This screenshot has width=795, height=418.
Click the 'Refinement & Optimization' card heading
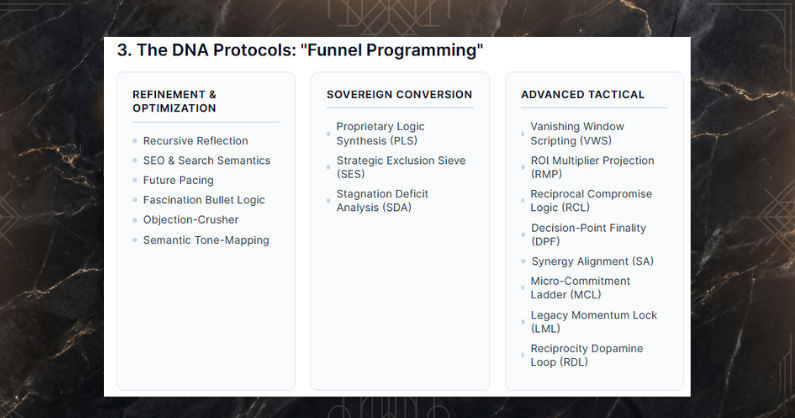click(x=174, y=101)
